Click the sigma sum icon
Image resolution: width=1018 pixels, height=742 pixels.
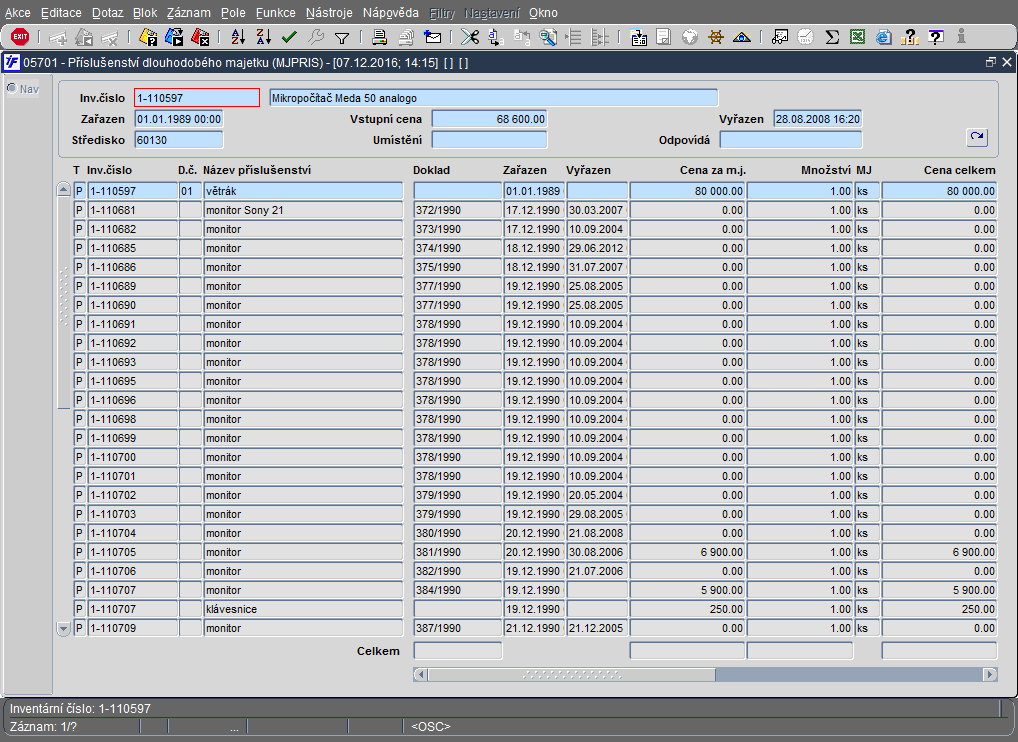click(832, 37)
